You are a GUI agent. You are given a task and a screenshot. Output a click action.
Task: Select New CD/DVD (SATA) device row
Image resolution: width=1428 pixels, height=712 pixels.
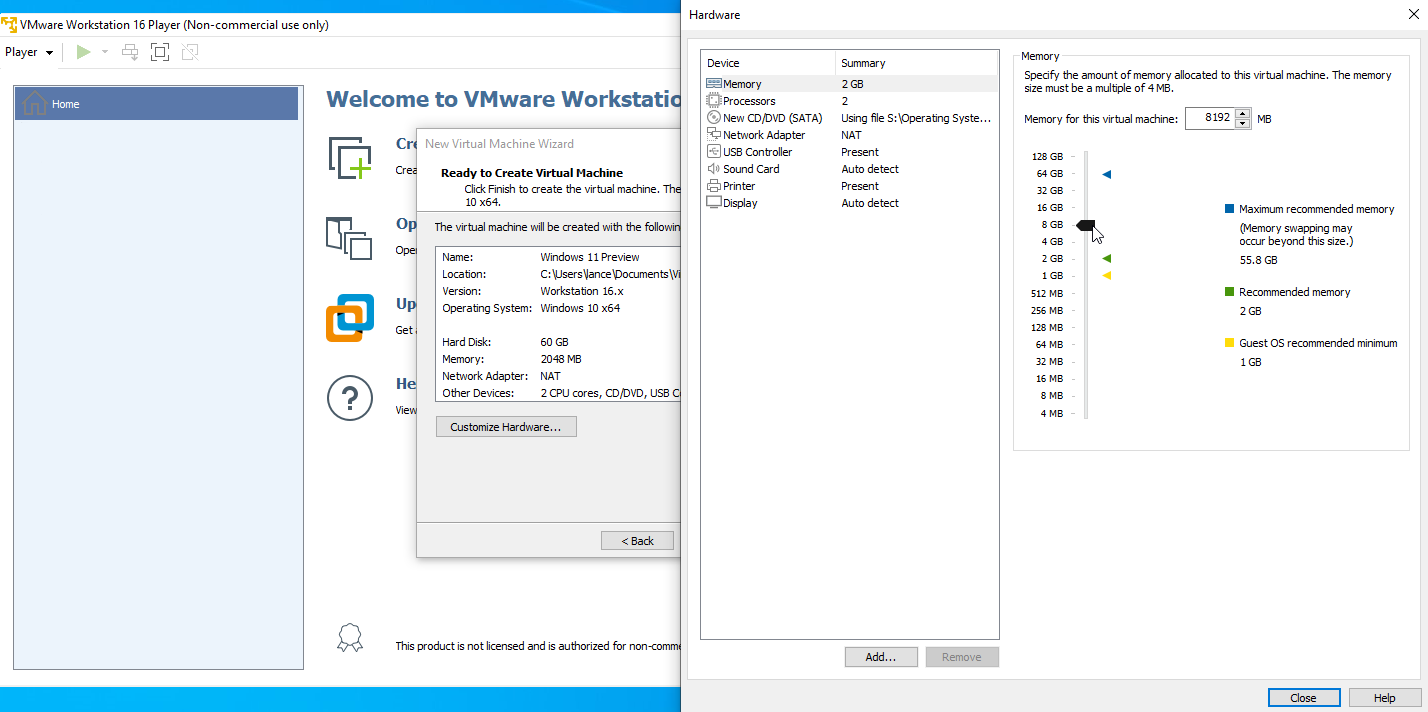tap(850, 118)
